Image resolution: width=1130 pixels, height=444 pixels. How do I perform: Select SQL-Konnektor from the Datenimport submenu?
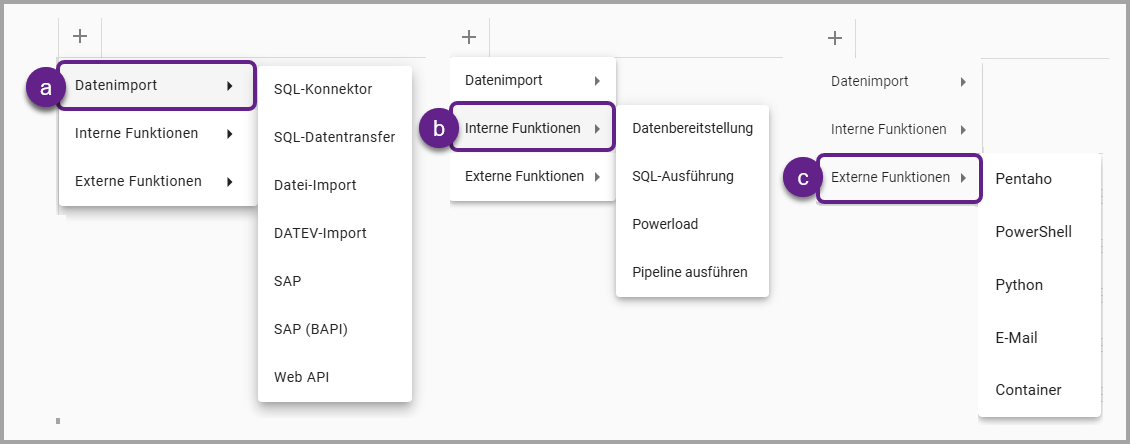point(322,89)
